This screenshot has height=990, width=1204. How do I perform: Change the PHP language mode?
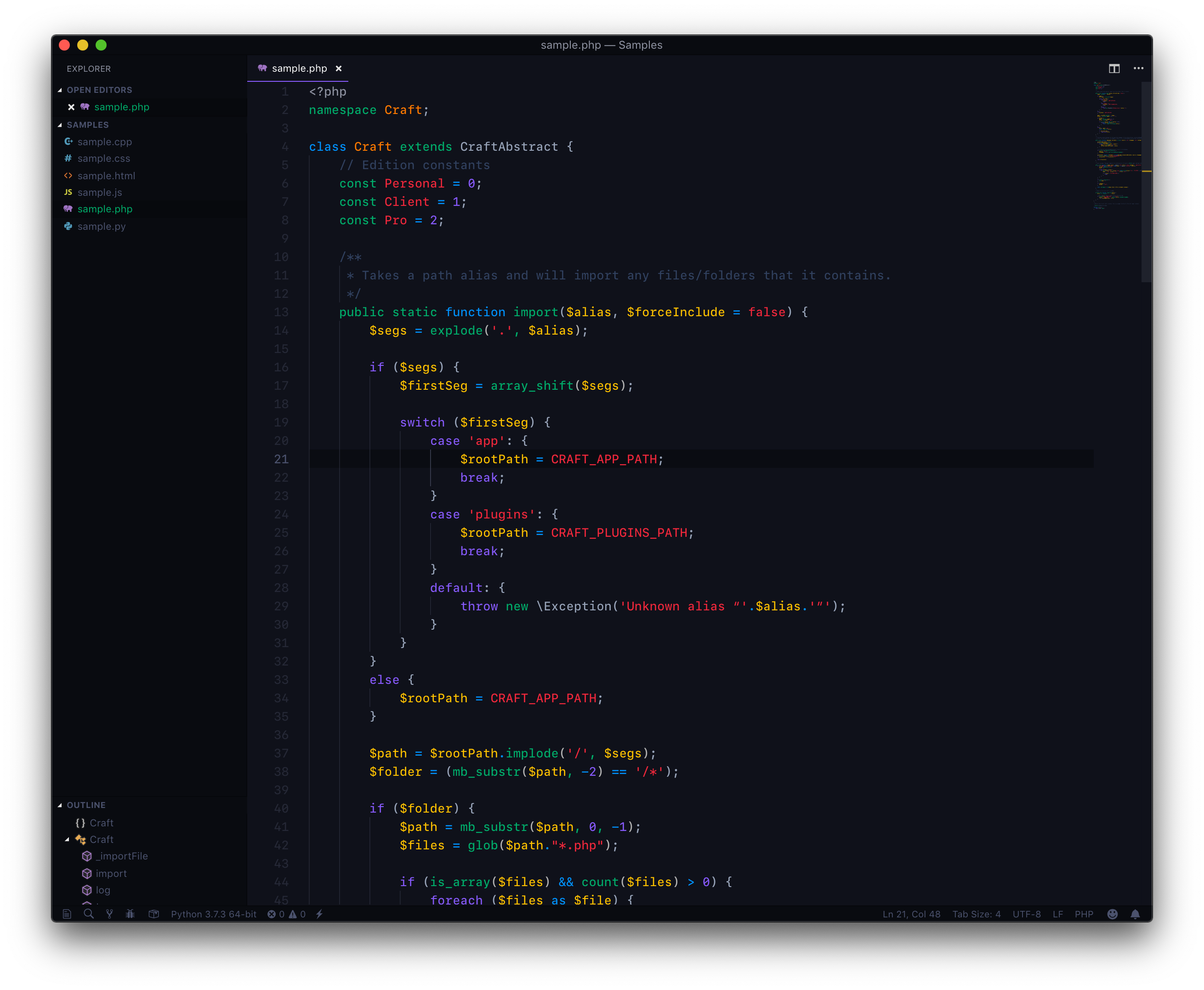[x=1084, y=914]
